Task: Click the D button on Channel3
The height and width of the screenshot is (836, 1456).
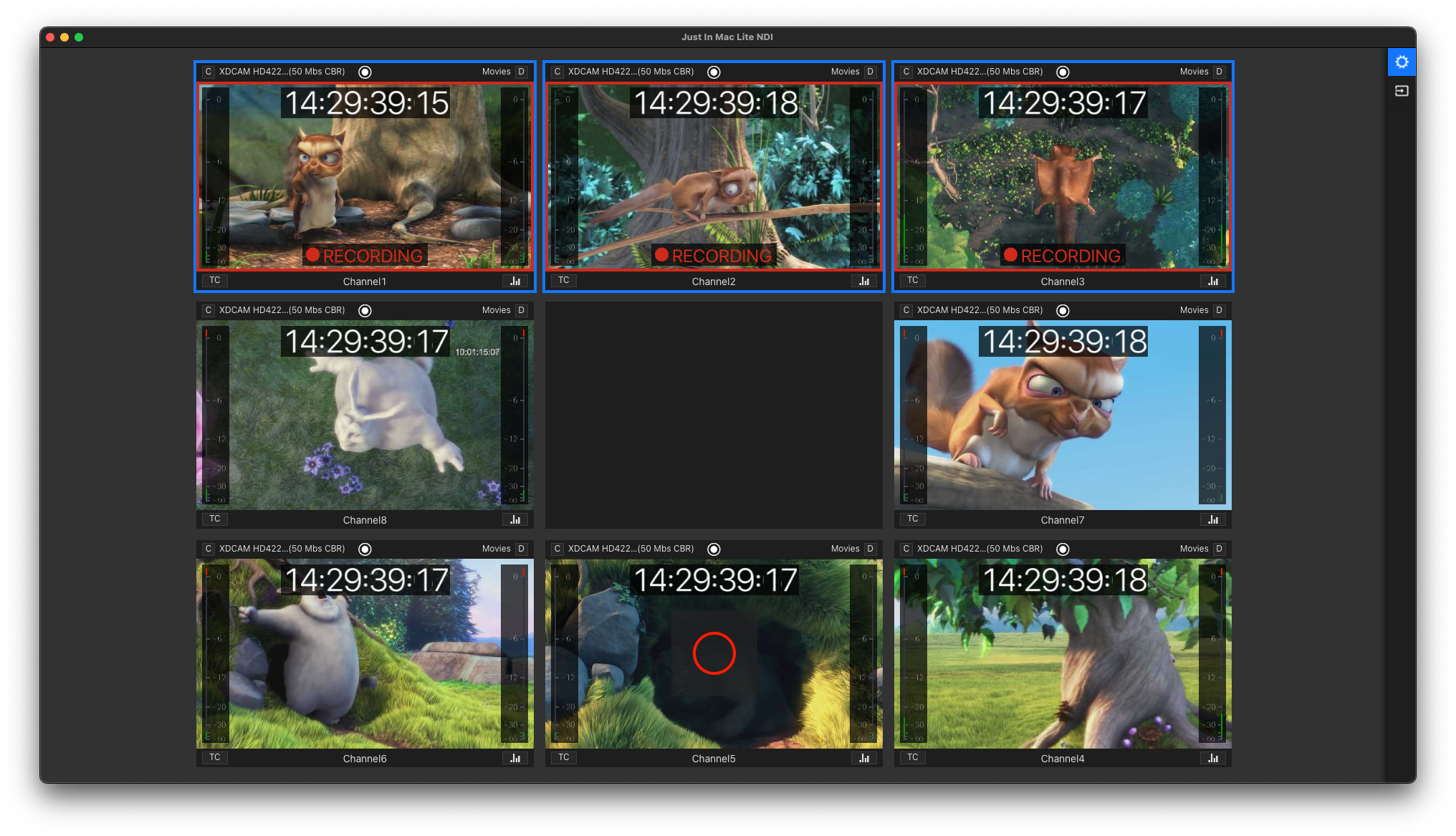Action: [x=1220, y=72]
